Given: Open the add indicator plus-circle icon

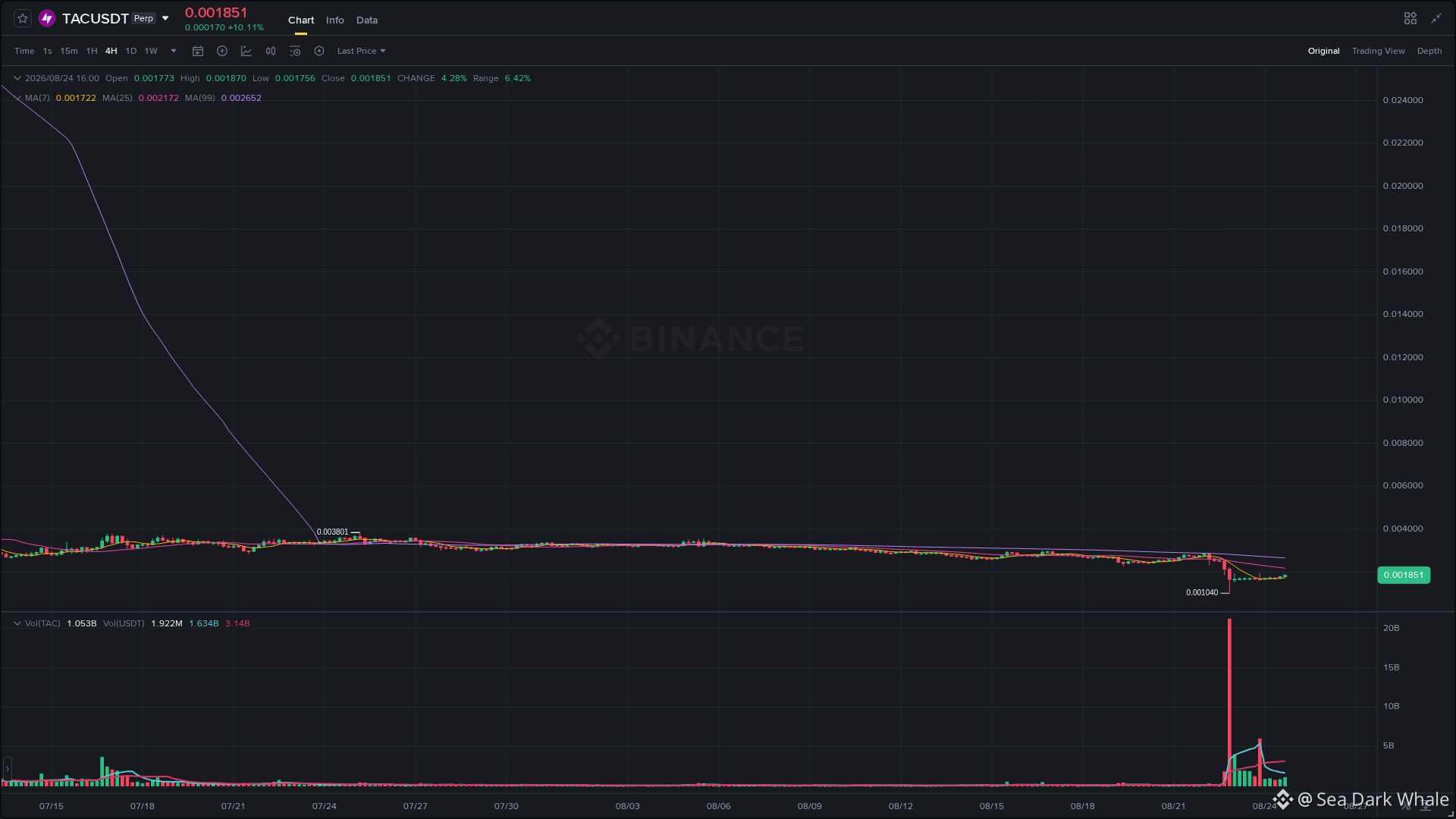Looking at the screenshot, I should click(x=222, y=51).
